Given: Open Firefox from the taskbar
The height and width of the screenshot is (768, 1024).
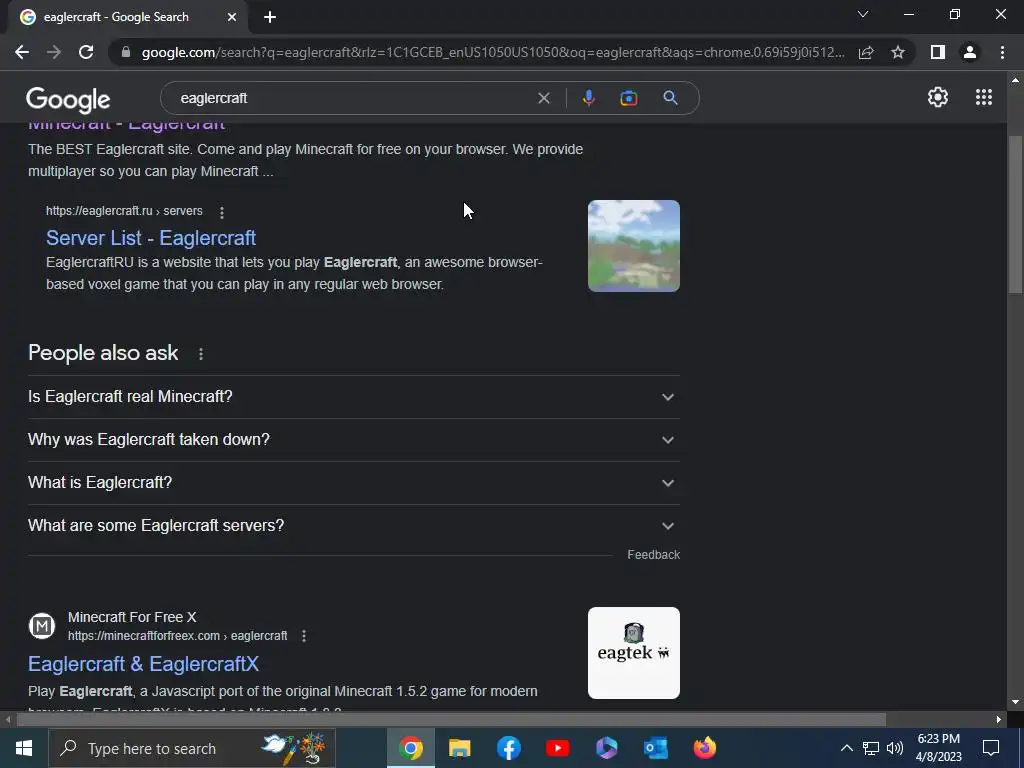Looking at the screenshot, I should click(705, 748).
